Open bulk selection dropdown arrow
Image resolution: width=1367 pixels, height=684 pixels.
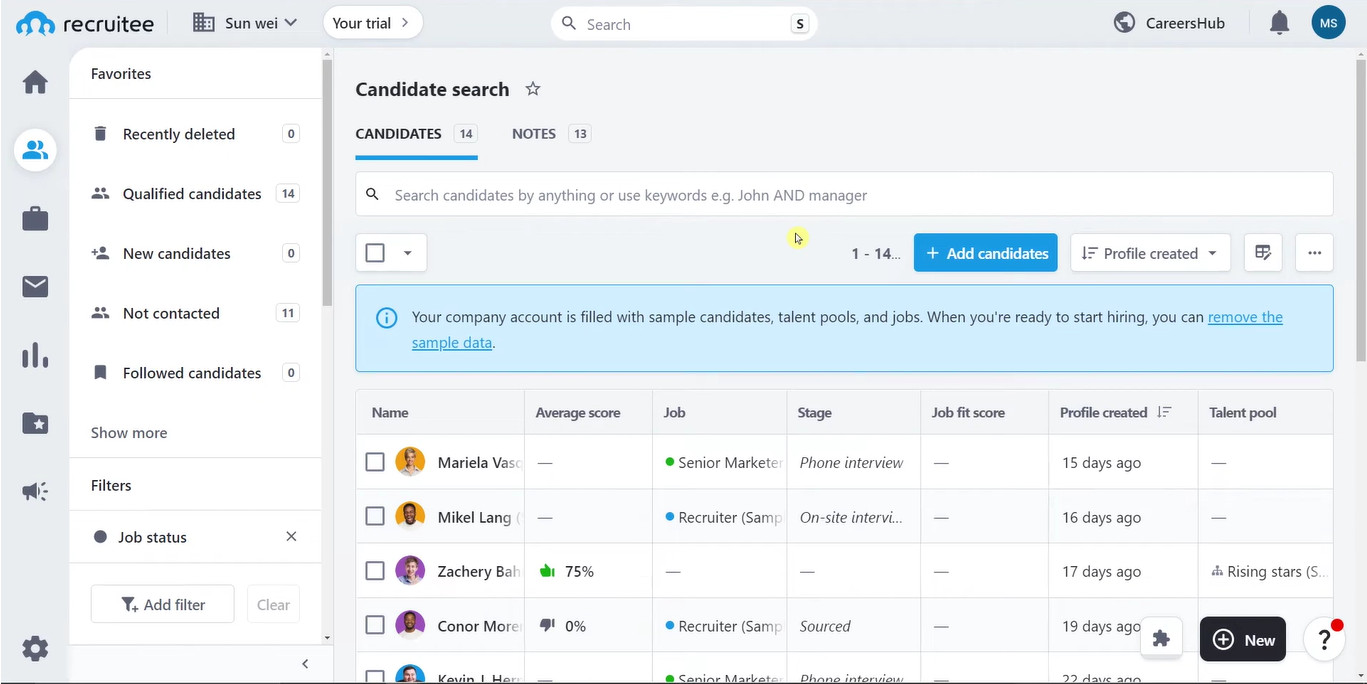pyautogui.click(x=407, y=253)
